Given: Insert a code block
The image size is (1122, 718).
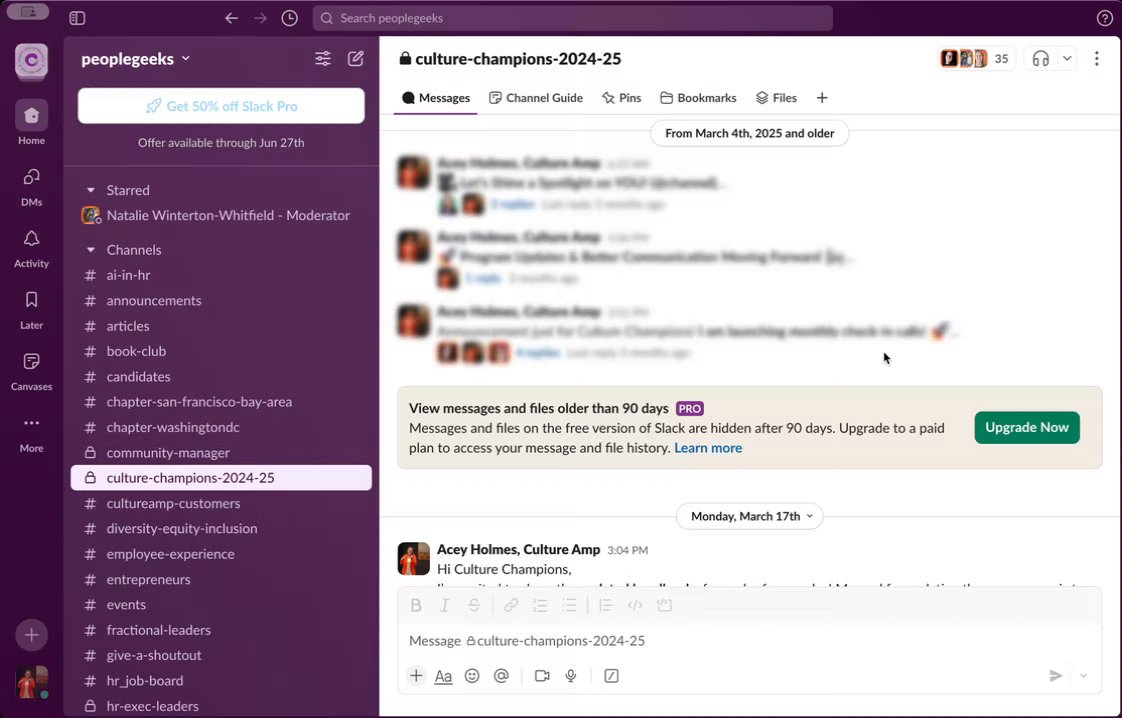Looking at the screenshot, I should tap(664, 606).
